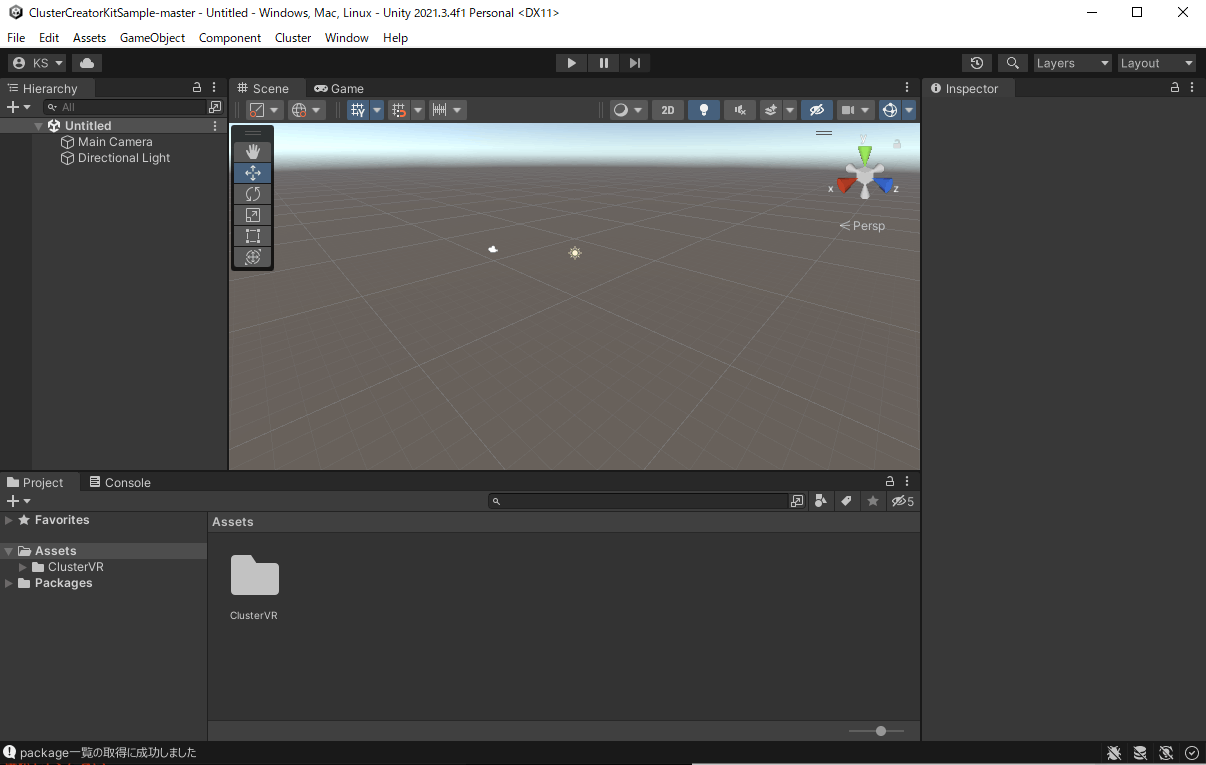The height and width of the screenshot is (765, 1206).
Task: Pause play mode button
Action: pyautogui.click(x=603, y=63)
